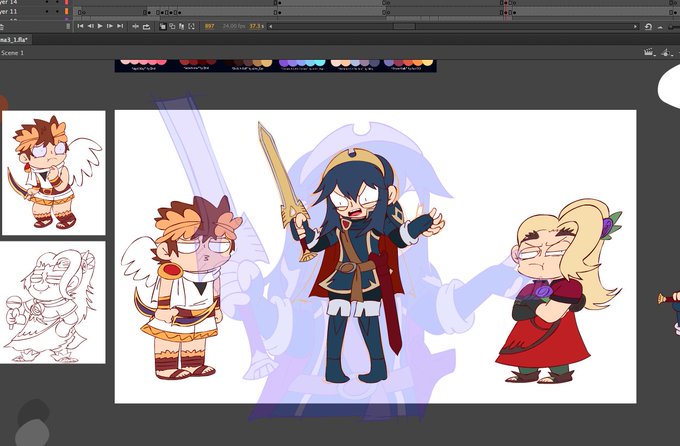
Task: Select the white blob shape off-stage right
Action: 669,87
